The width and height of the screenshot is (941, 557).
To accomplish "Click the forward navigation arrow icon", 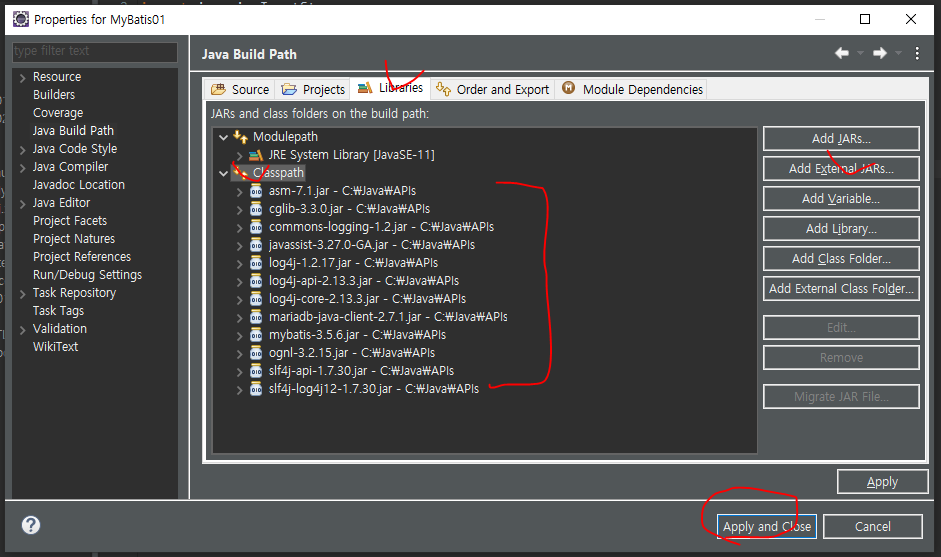I will (x=880, y=53).
